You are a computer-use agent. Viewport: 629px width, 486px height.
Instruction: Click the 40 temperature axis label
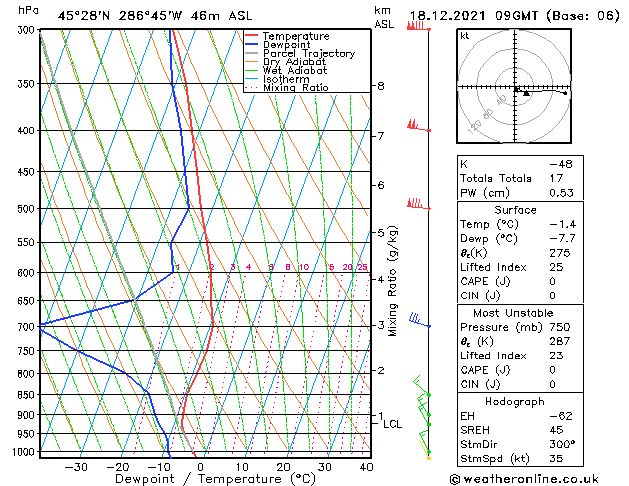point(366,467)
